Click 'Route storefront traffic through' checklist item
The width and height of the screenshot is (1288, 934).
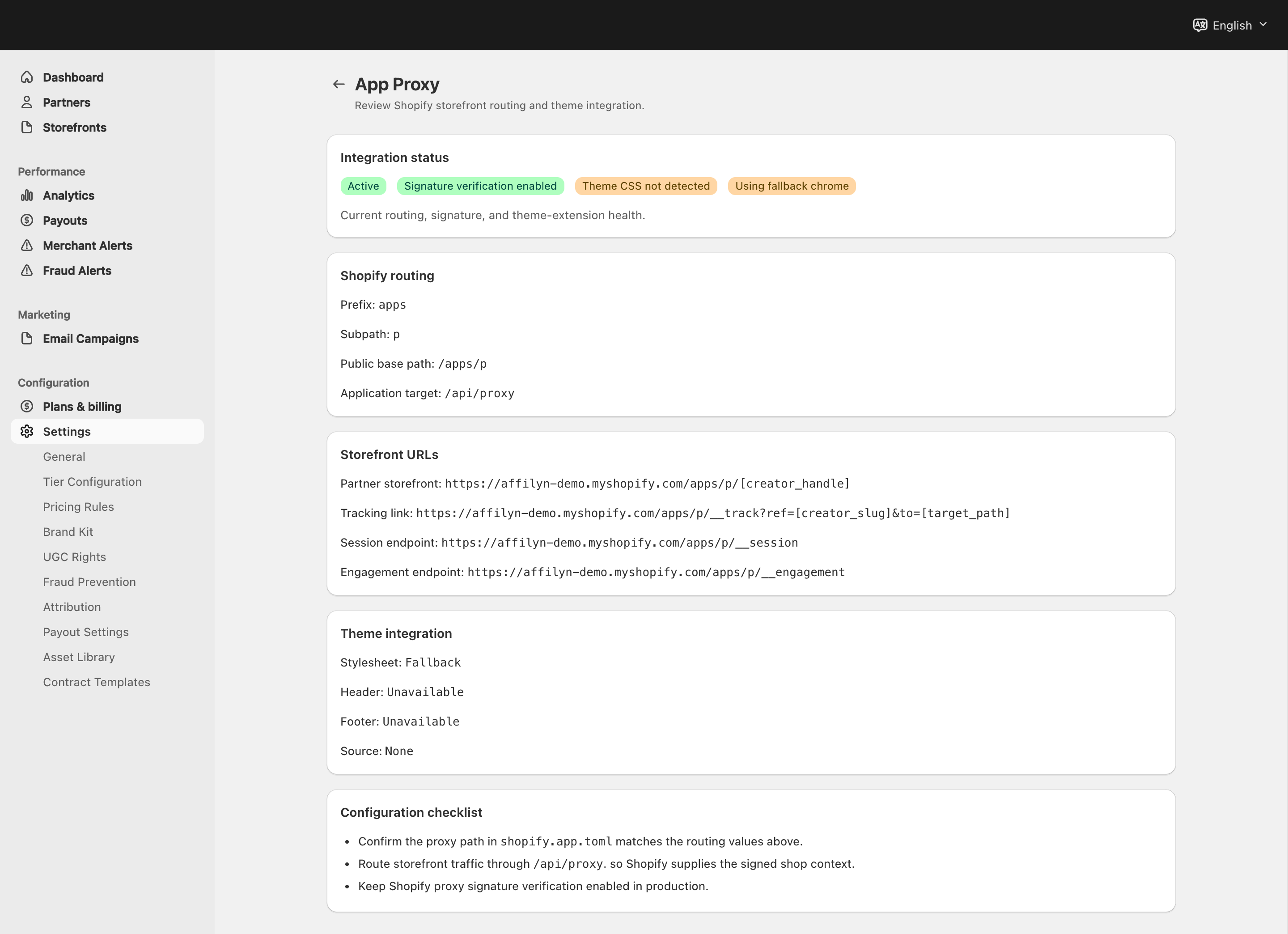click(x=606, y=864)
